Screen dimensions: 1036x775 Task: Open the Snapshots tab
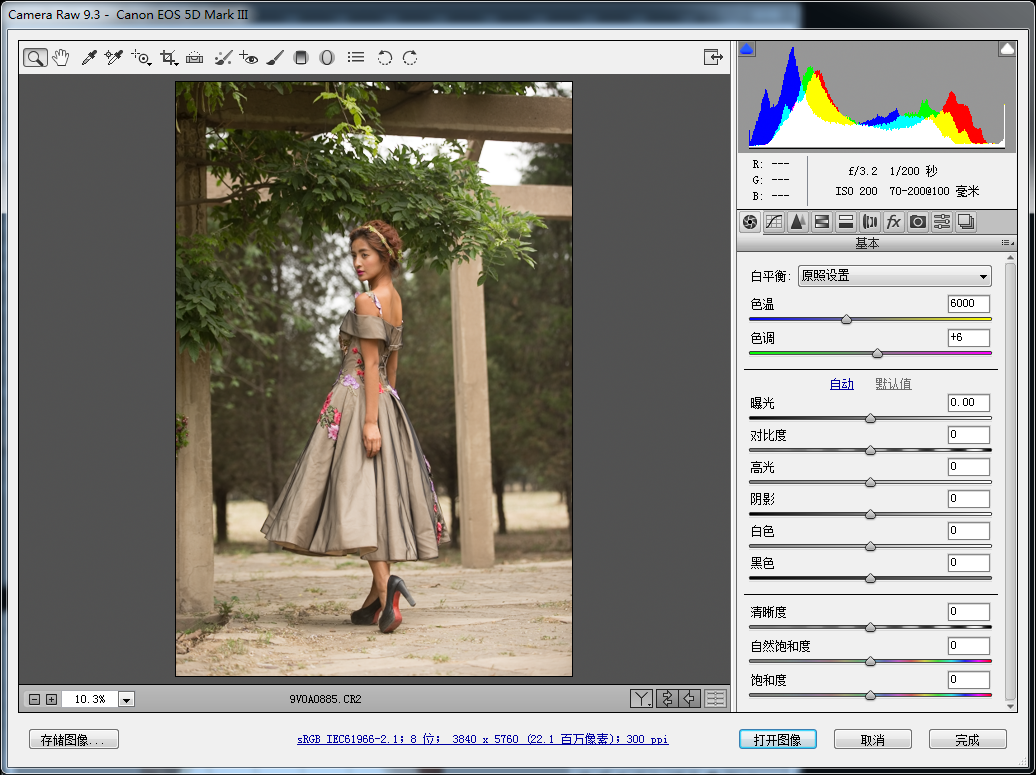tap(966, 222)
